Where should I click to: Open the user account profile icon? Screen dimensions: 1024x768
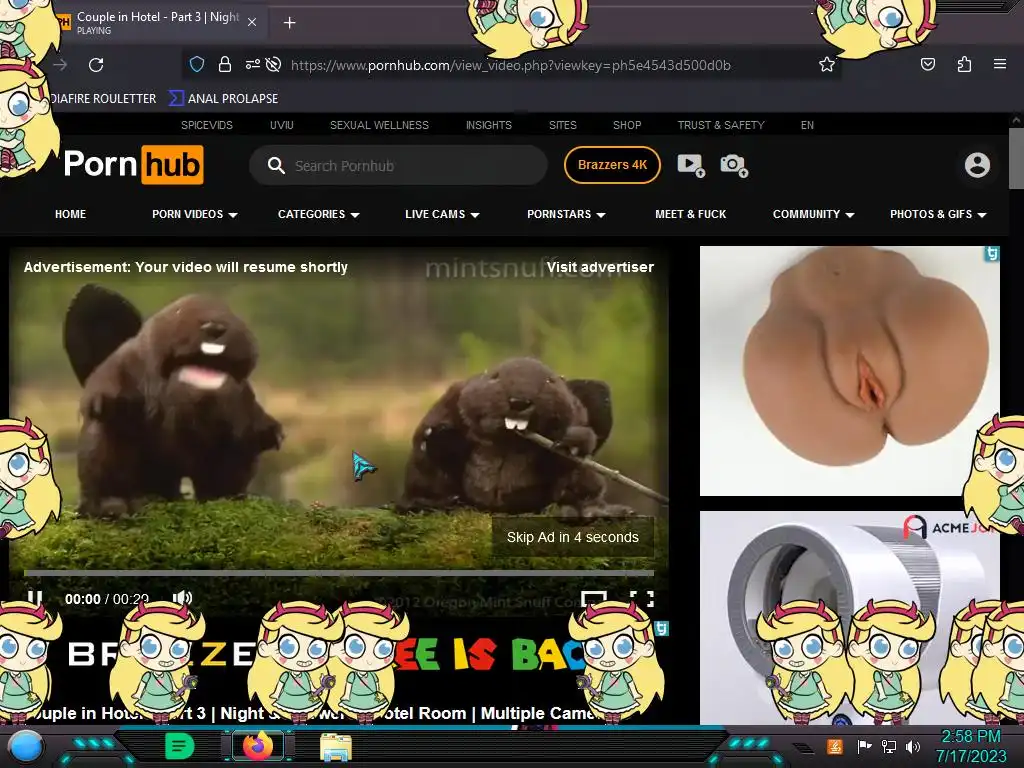point(977,165)
